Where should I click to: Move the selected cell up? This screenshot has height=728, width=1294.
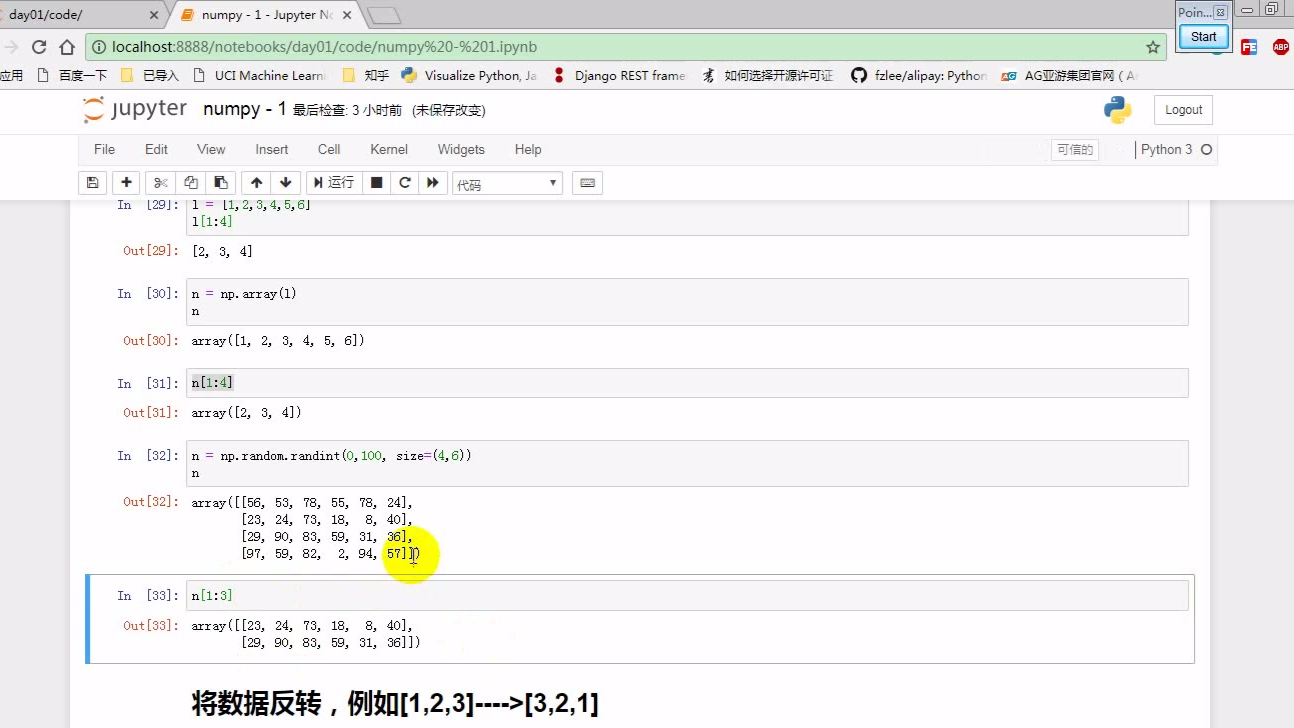[x=257, y=183]
